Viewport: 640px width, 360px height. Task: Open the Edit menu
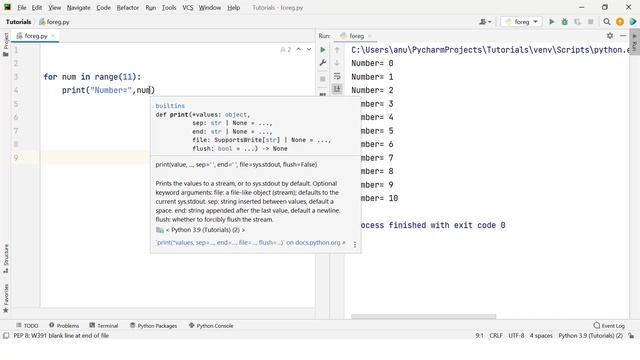(37, 7)
